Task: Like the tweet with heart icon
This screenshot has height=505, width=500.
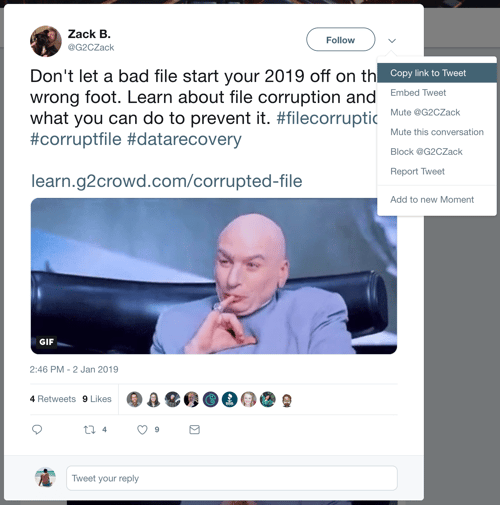Action: pyautogui.click(x=142, y=430)
